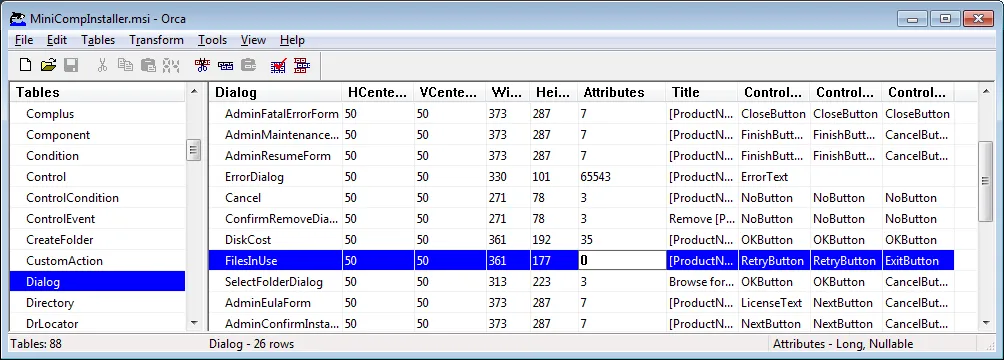1004x360 pixels.
Task: Select the Cancel dialog row
Action: pyautogui.click(x=581, y=198)
